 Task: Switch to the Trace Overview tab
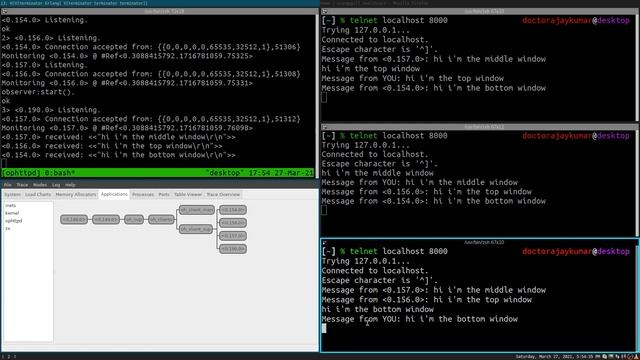[223, 194]
